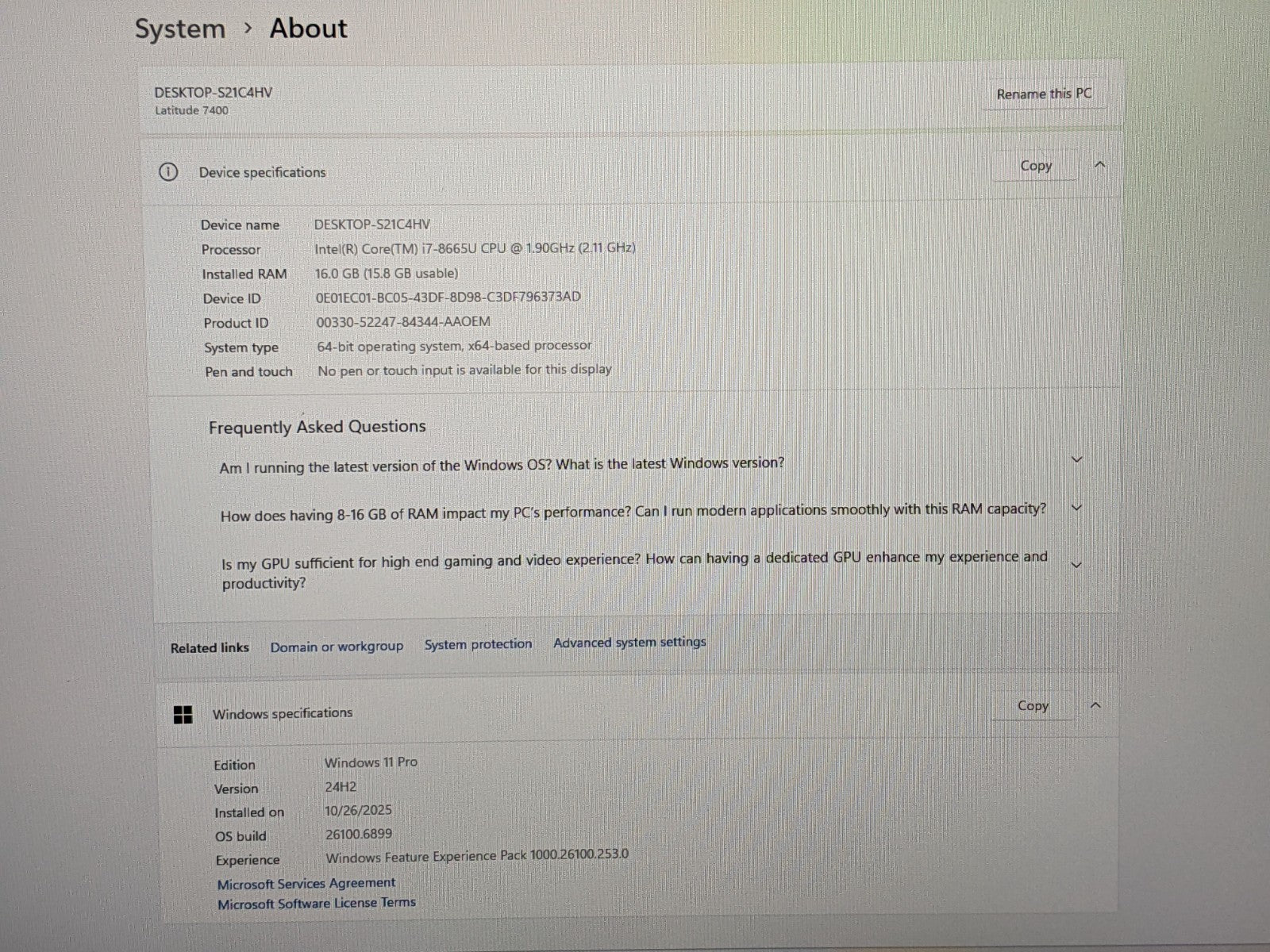The height and width of the screenshot is (952, 1270).
Task: Collapse the Device specifications section chevron
Action: click(x=1099, y=165)
